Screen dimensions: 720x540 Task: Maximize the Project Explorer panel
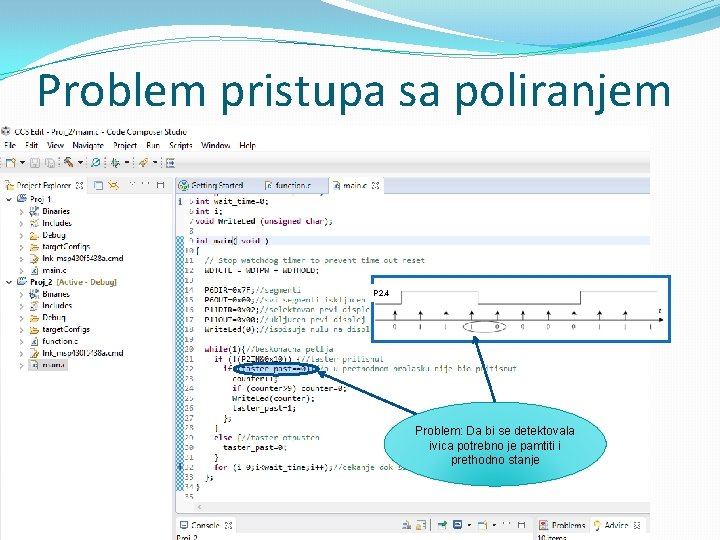tap(160, 185)
